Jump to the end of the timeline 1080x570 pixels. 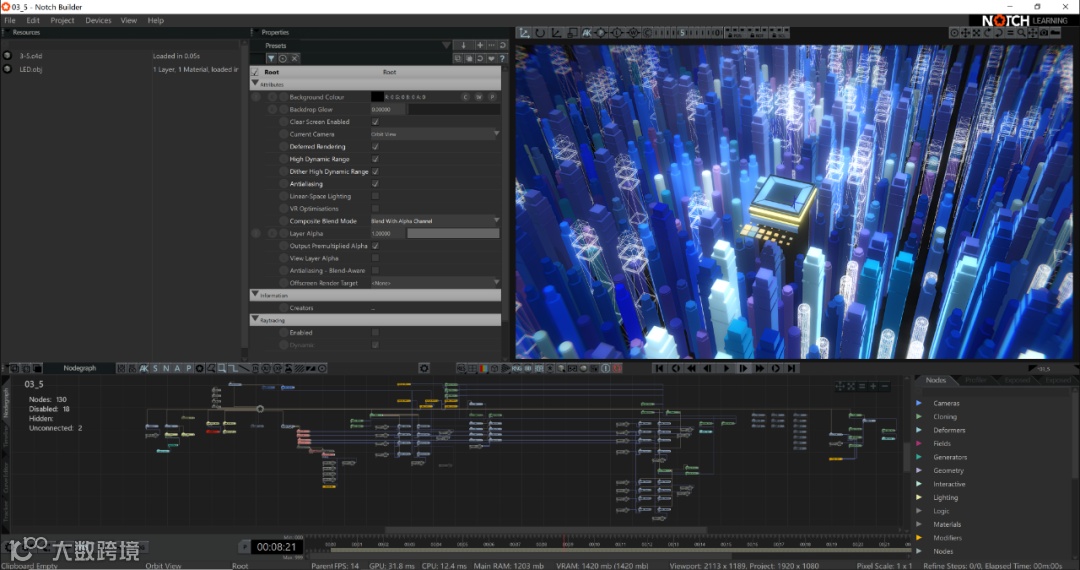(x=792, y=368)
